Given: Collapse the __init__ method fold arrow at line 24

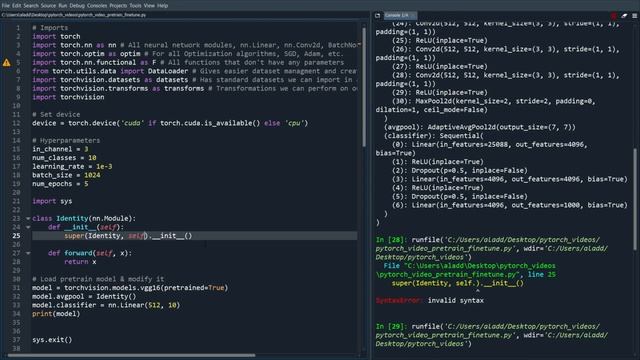Looking at the screenshot, I should [x=28, y=227].
